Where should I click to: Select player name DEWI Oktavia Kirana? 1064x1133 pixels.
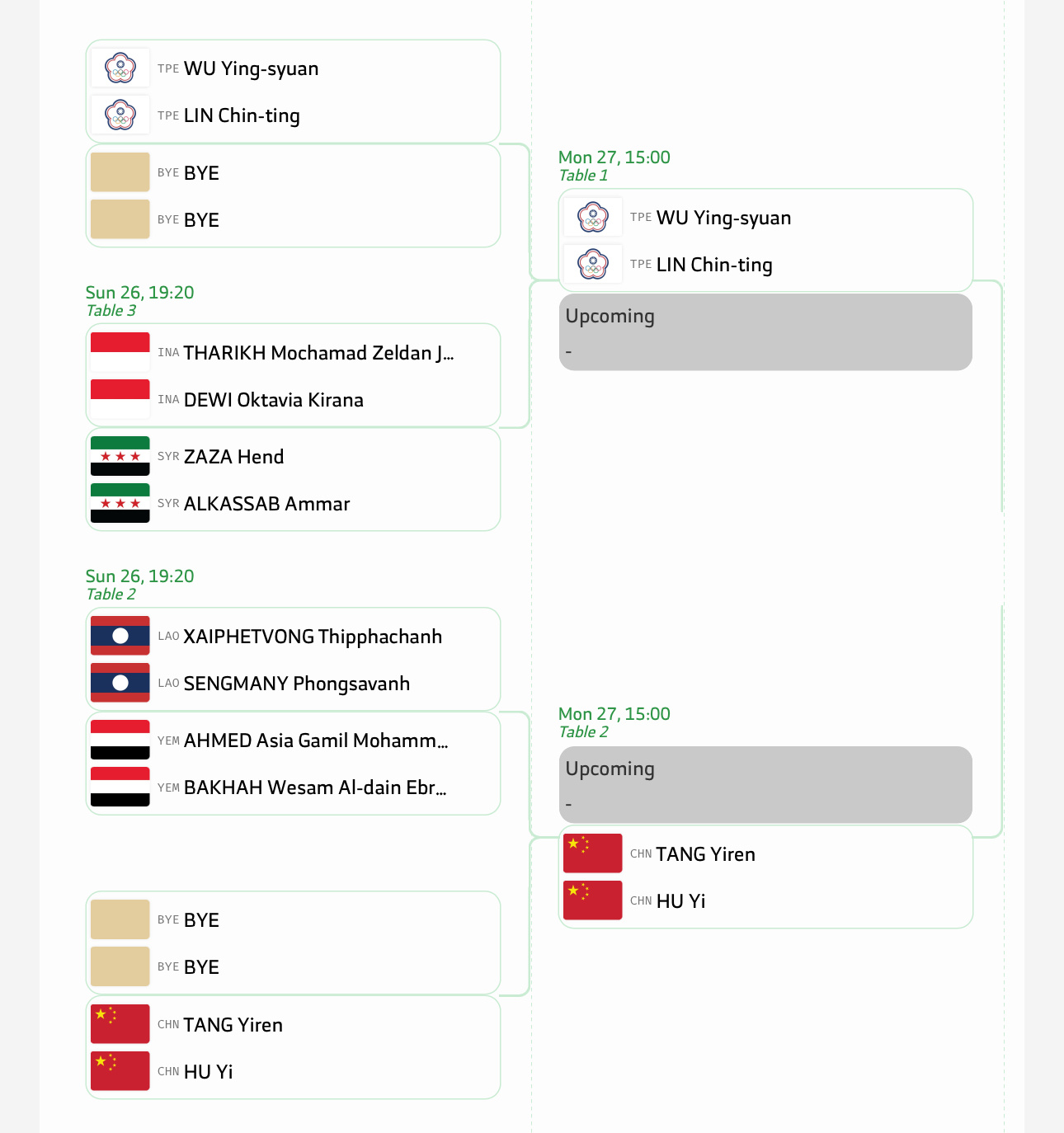pyautogui.click(x=273, y=400)
